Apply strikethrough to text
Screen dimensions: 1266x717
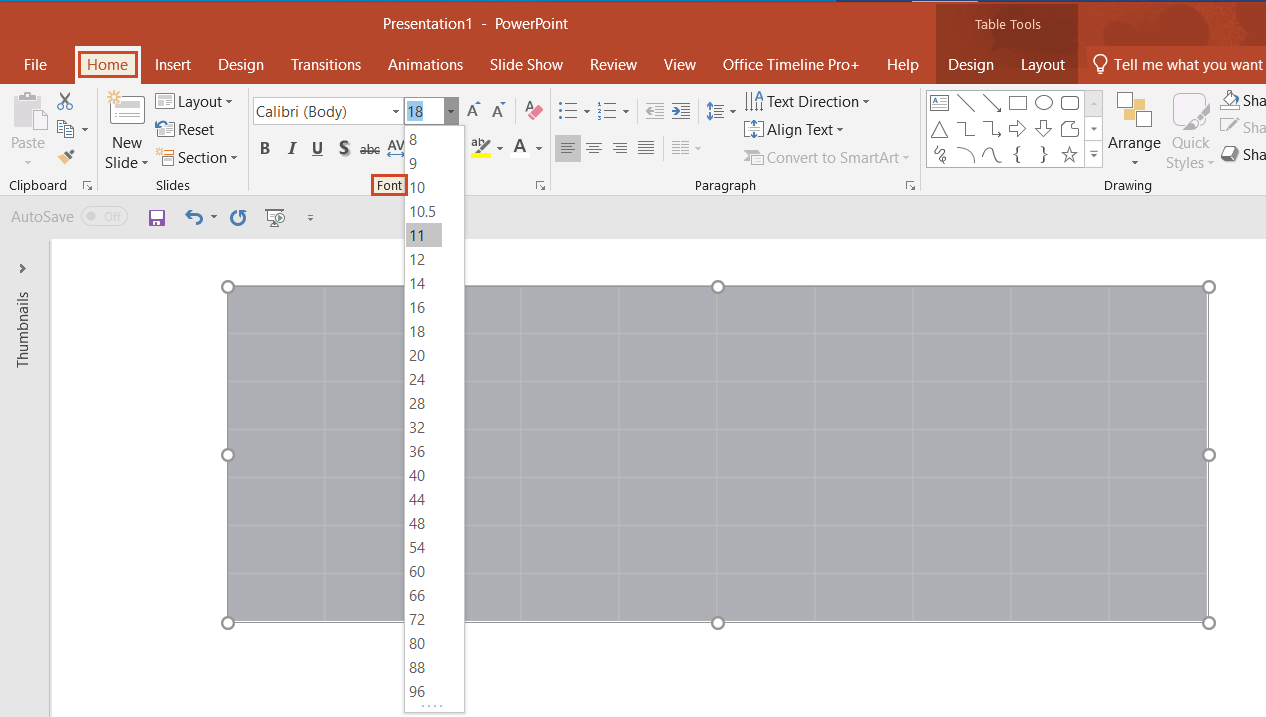coord(369,147)
